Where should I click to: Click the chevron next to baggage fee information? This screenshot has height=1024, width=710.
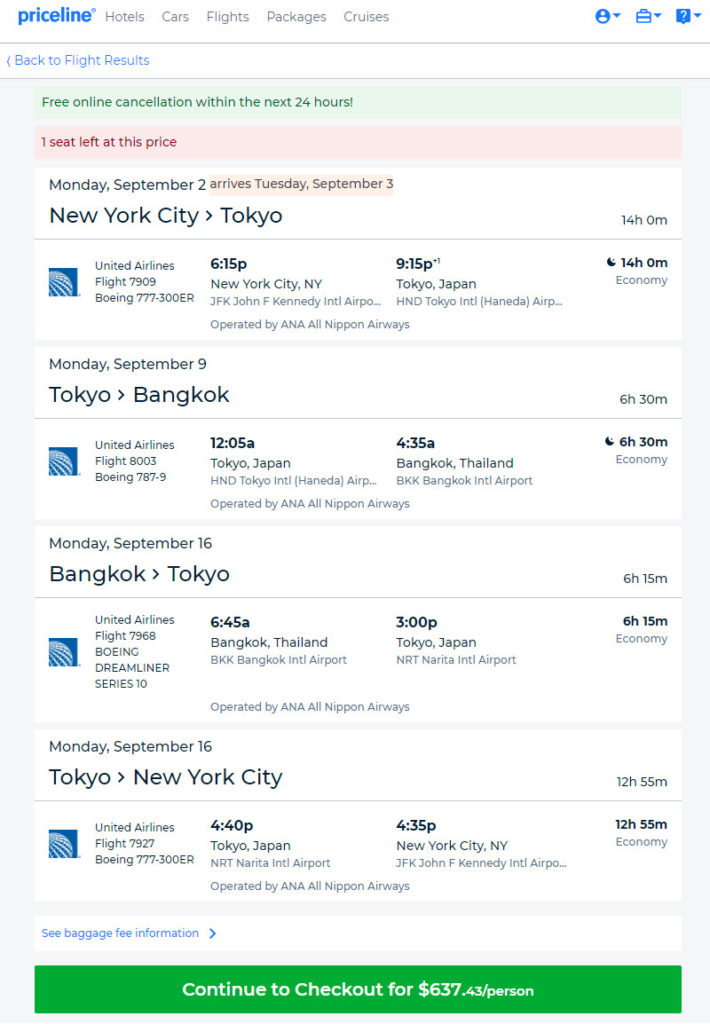212,934
